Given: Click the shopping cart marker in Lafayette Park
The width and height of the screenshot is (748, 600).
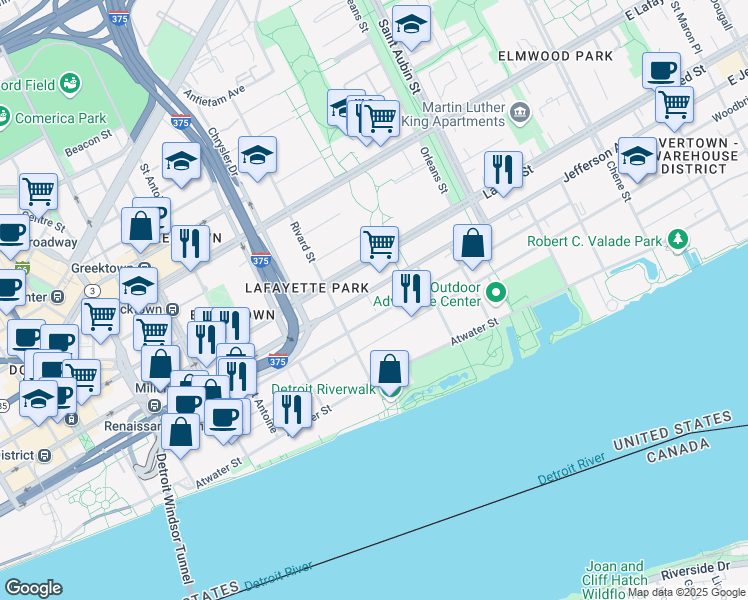Looking at the screenshot, I should pos(379,244).
